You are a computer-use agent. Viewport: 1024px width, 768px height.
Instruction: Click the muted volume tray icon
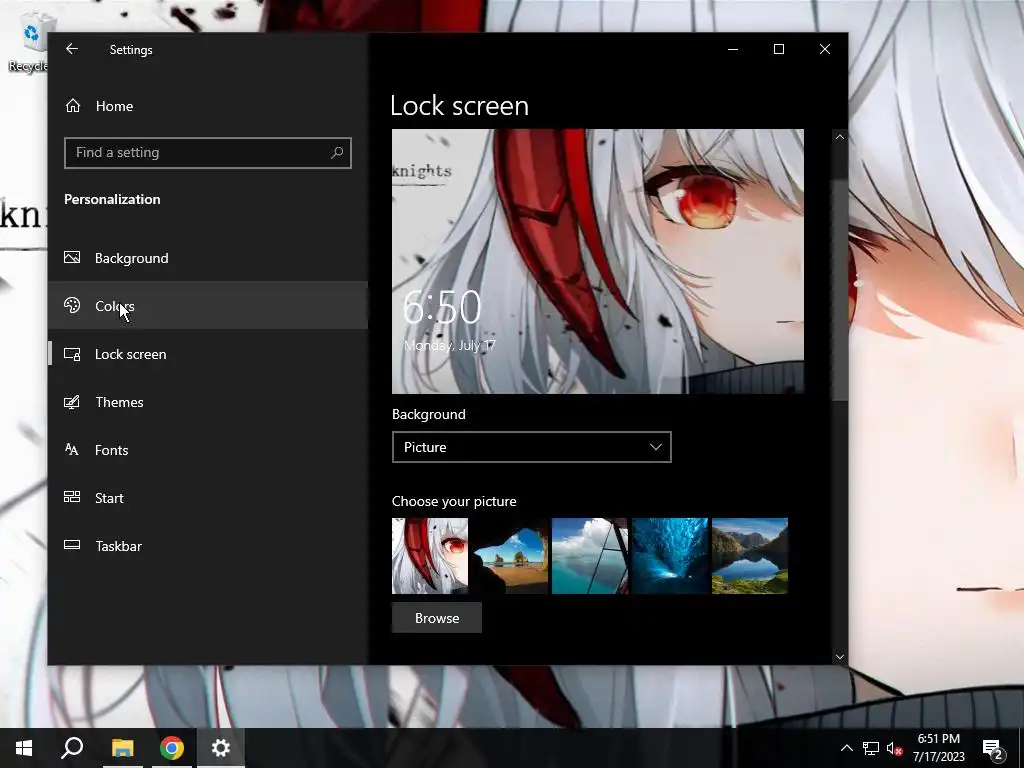(895, 748)
